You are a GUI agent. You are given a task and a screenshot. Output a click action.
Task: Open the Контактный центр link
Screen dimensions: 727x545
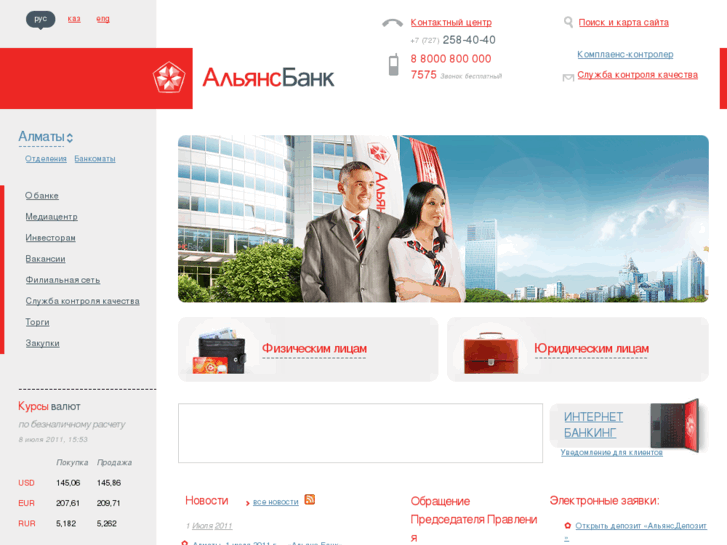[x=451, y=22]
